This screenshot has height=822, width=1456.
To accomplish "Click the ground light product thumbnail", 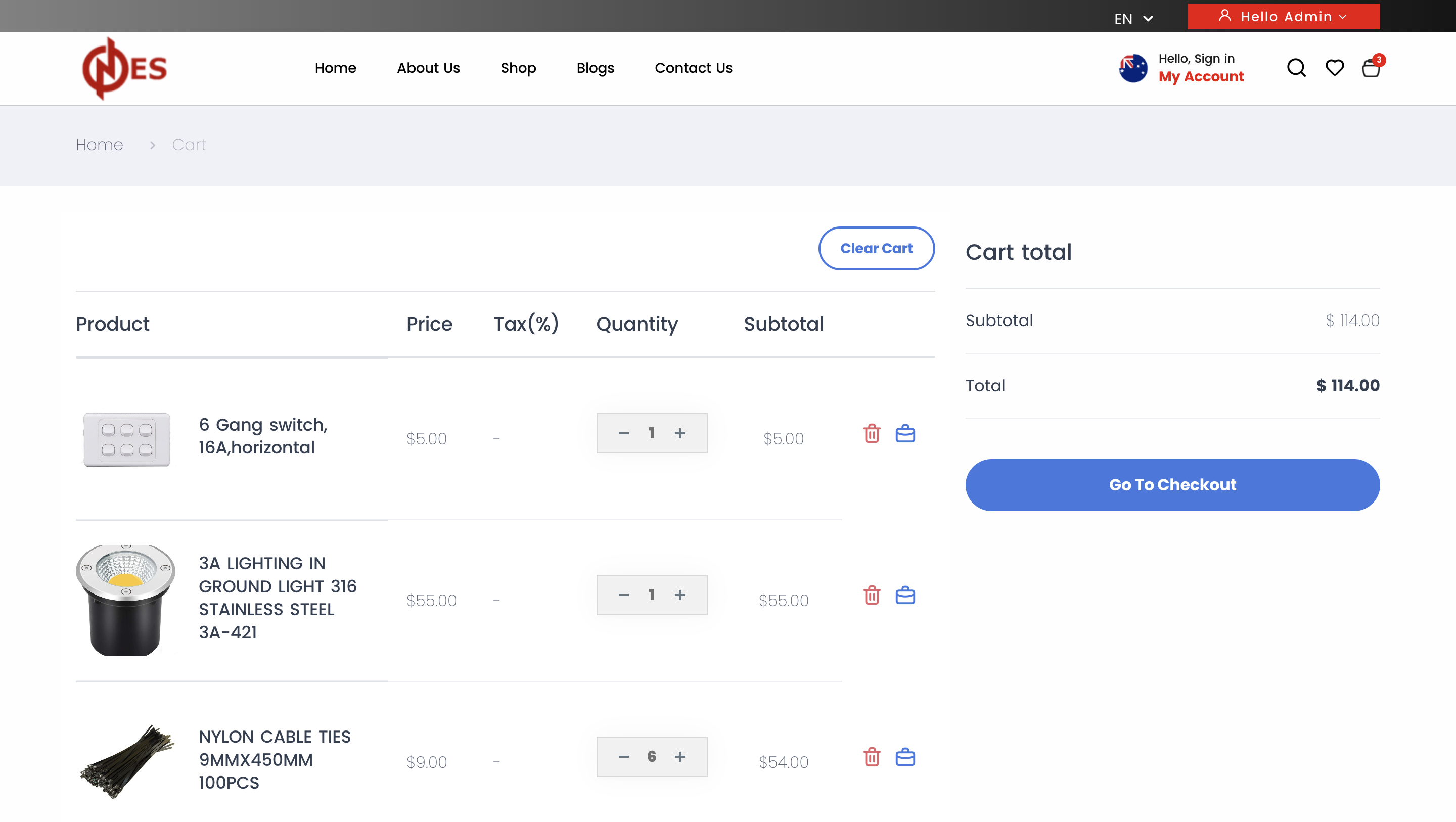I will pos(125,601).
